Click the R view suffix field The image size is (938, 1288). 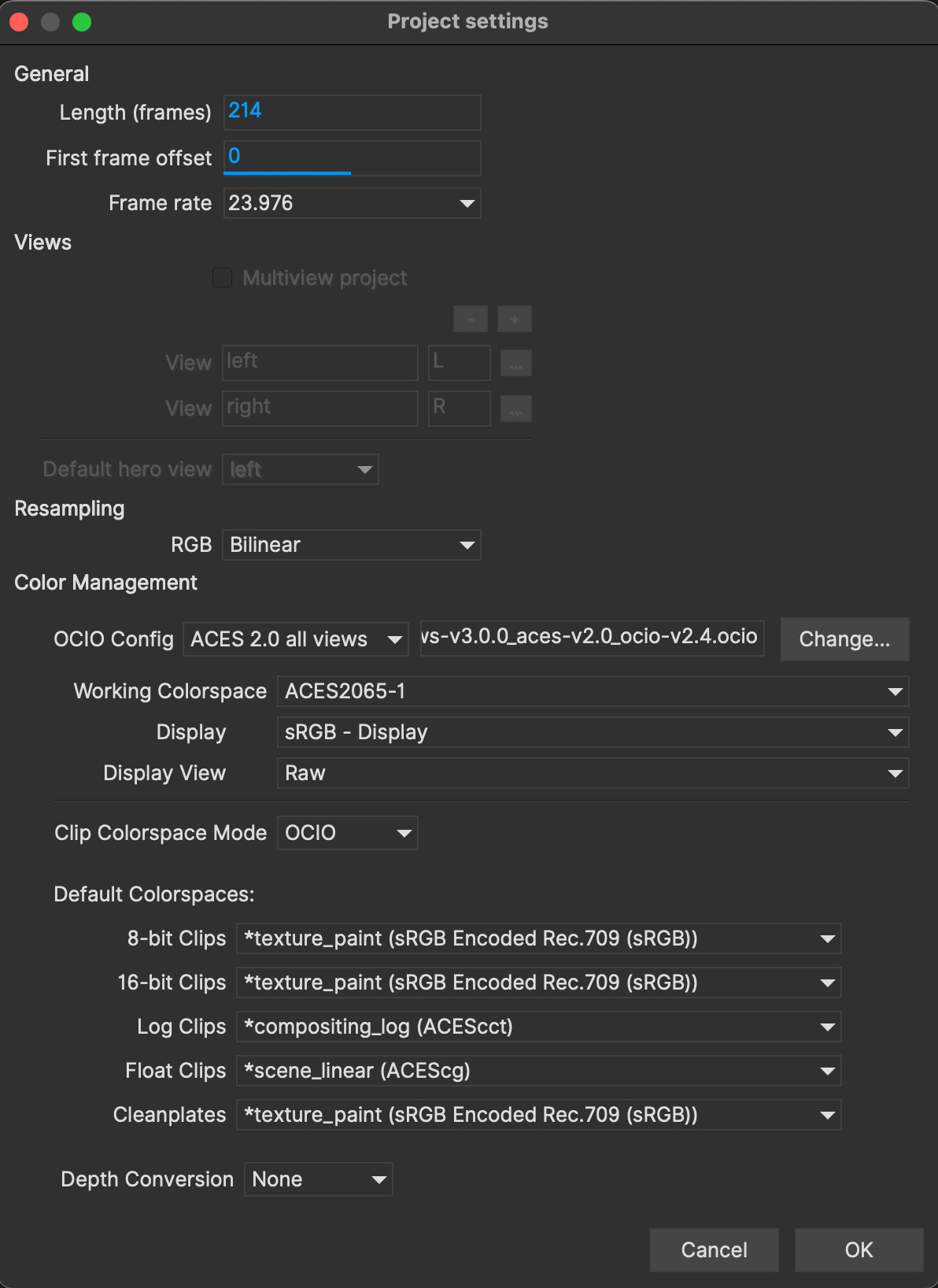coord(460,409)
